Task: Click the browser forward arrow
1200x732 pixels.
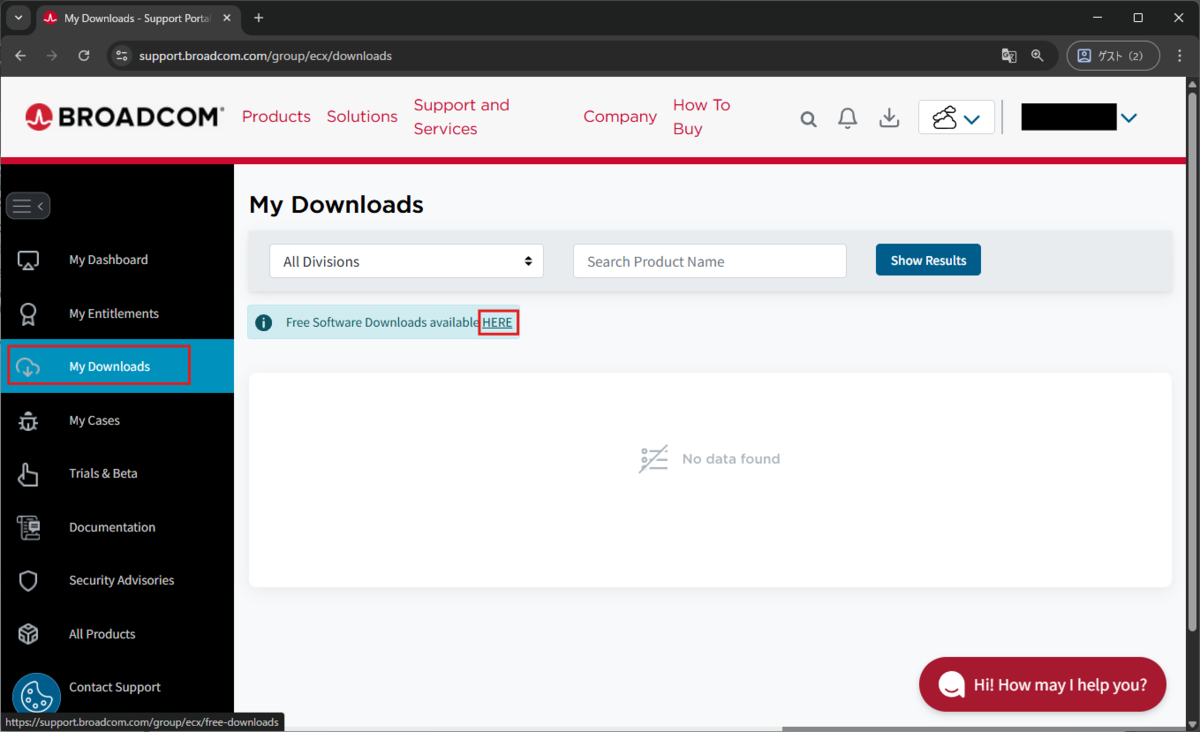Action: click(52, 56)
